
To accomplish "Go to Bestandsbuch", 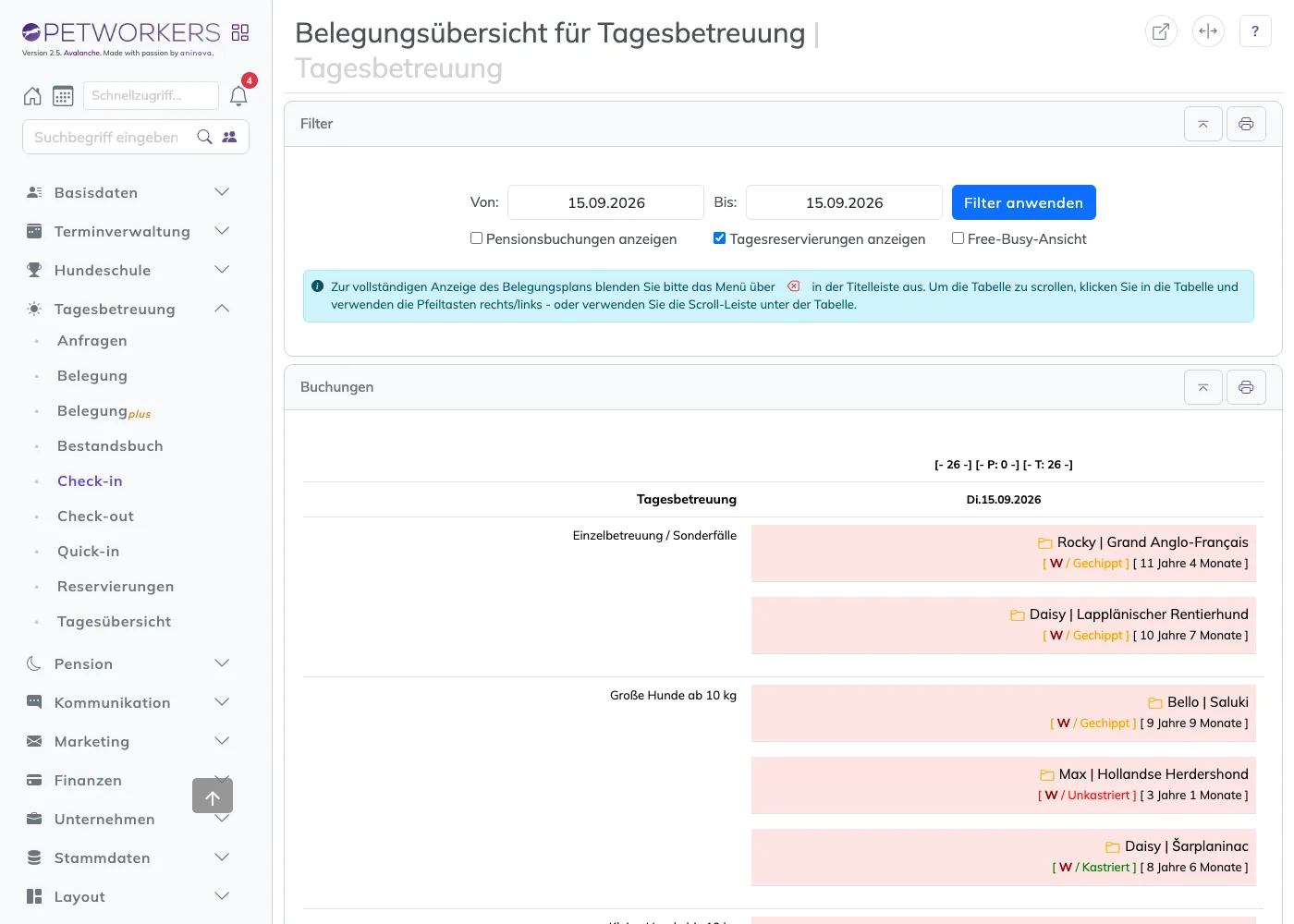I will point(110,446).
